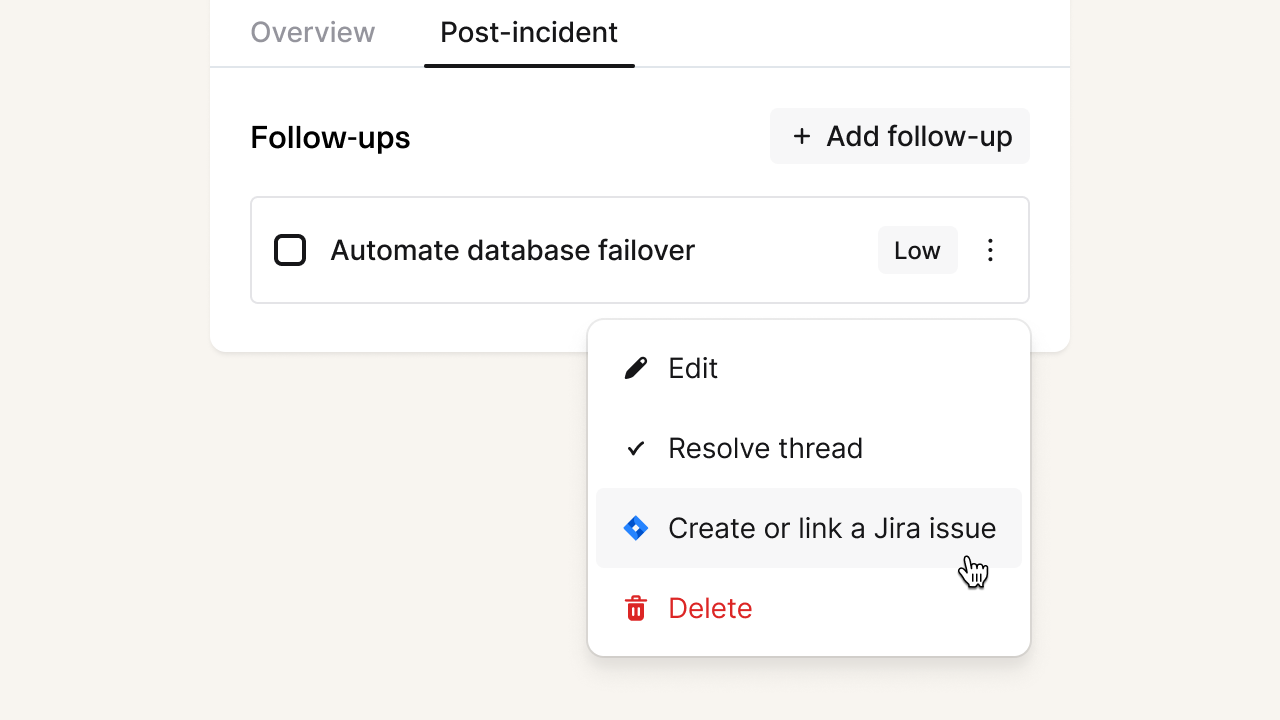Image resolution: width=1280 pixels, height=720 pixels.
Task: Click the blue Jira diamond icon
Action: (635, 528)
